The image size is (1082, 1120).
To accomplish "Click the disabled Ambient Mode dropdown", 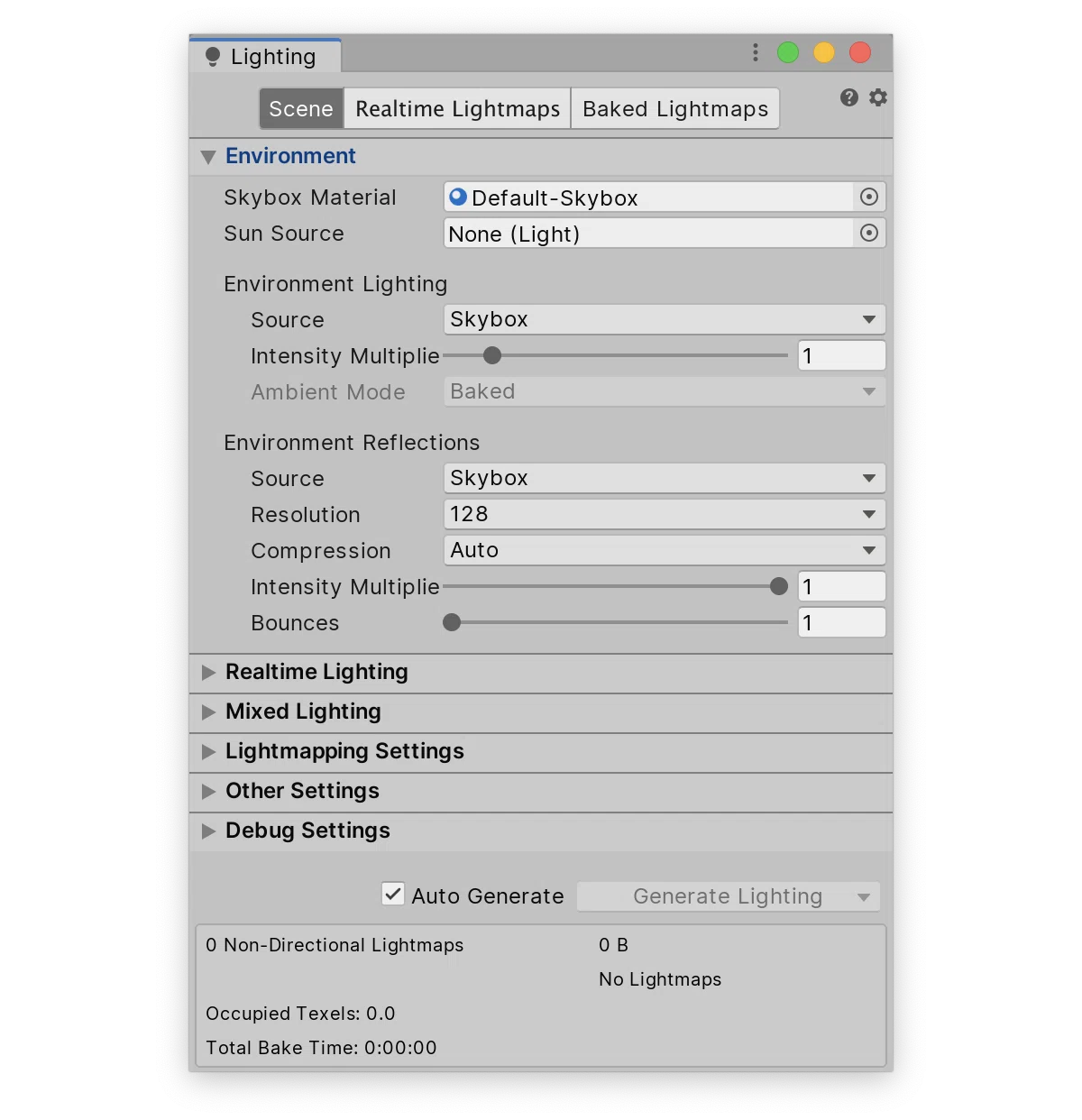I will (665, 391).
